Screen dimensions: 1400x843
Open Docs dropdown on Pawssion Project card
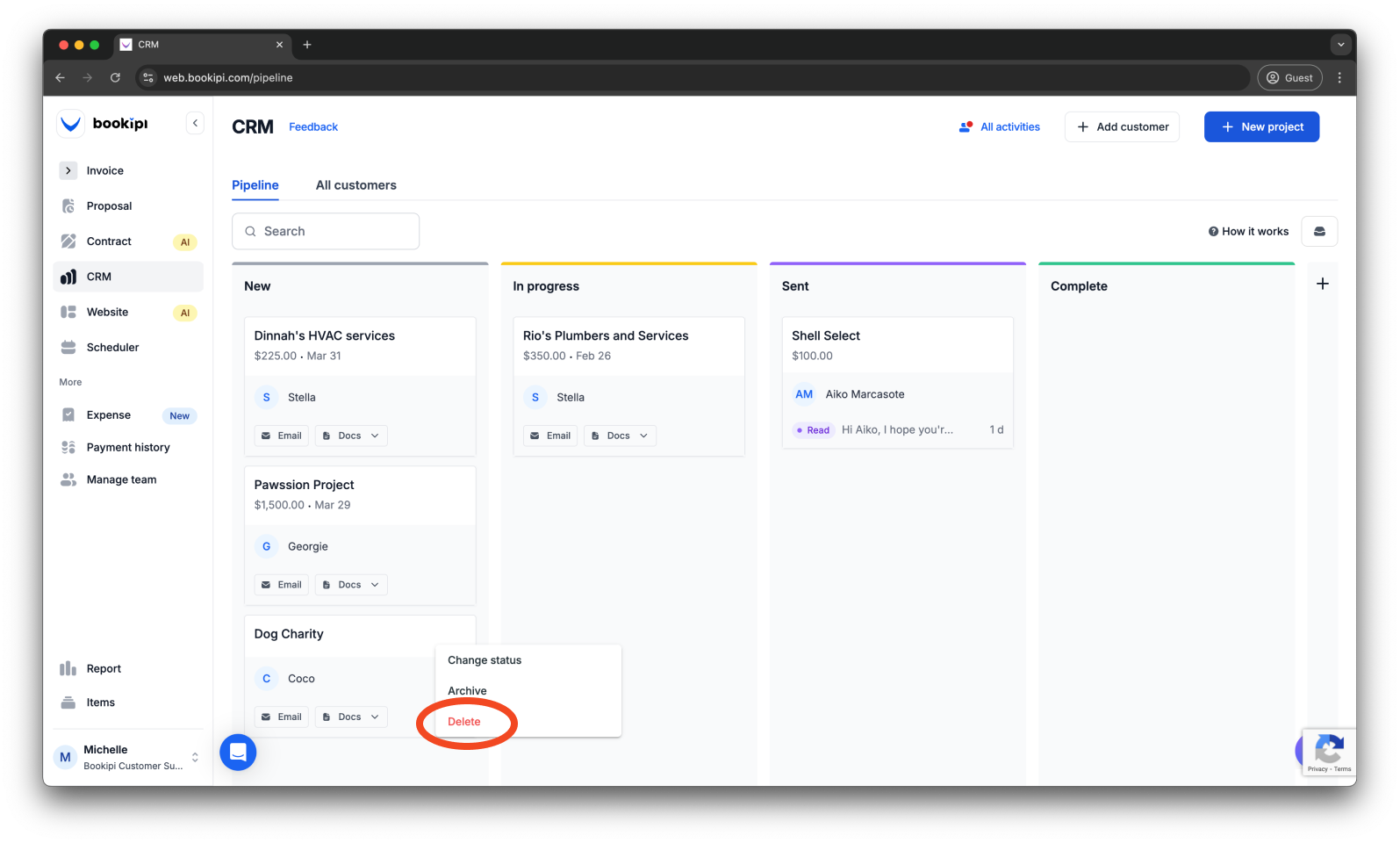351,585
